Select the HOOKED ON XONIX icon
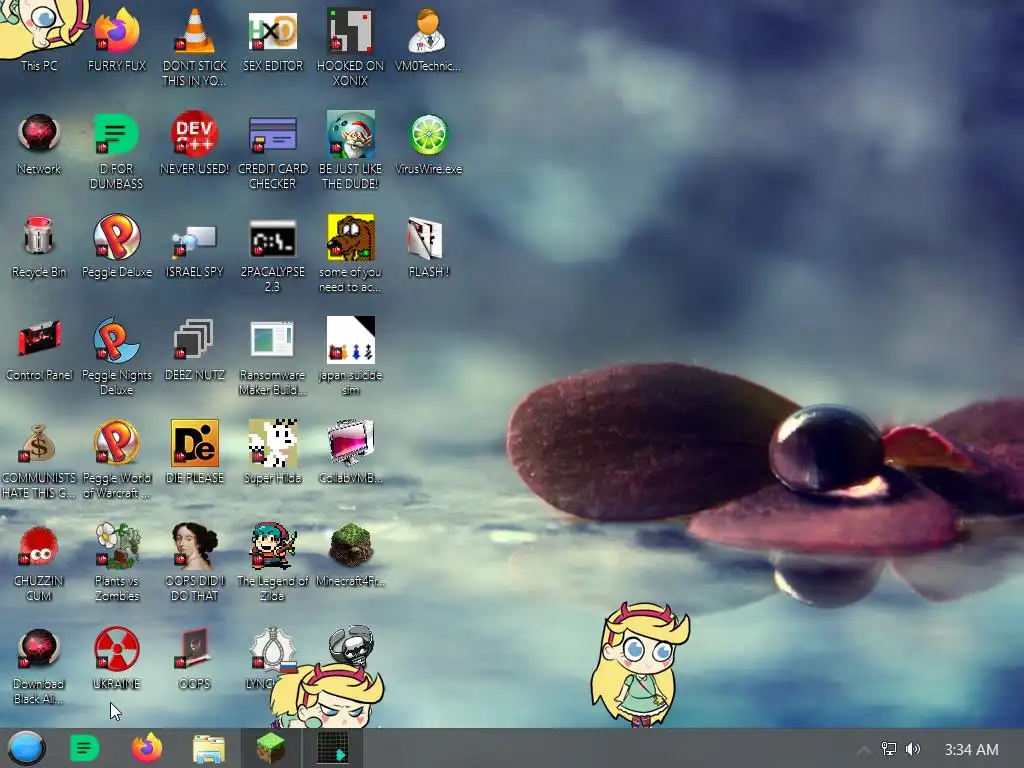 click(350, 46)
